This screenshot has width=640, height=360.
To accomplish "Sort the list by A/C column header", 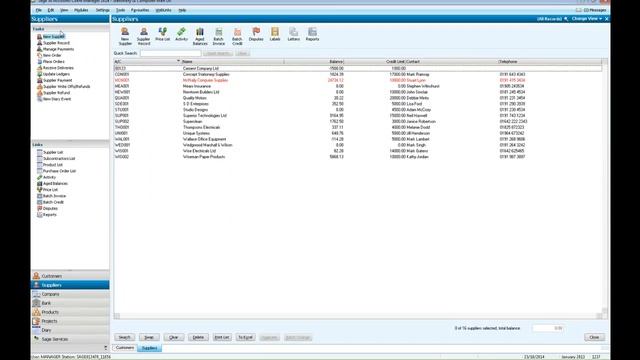I will coord(147,62).
